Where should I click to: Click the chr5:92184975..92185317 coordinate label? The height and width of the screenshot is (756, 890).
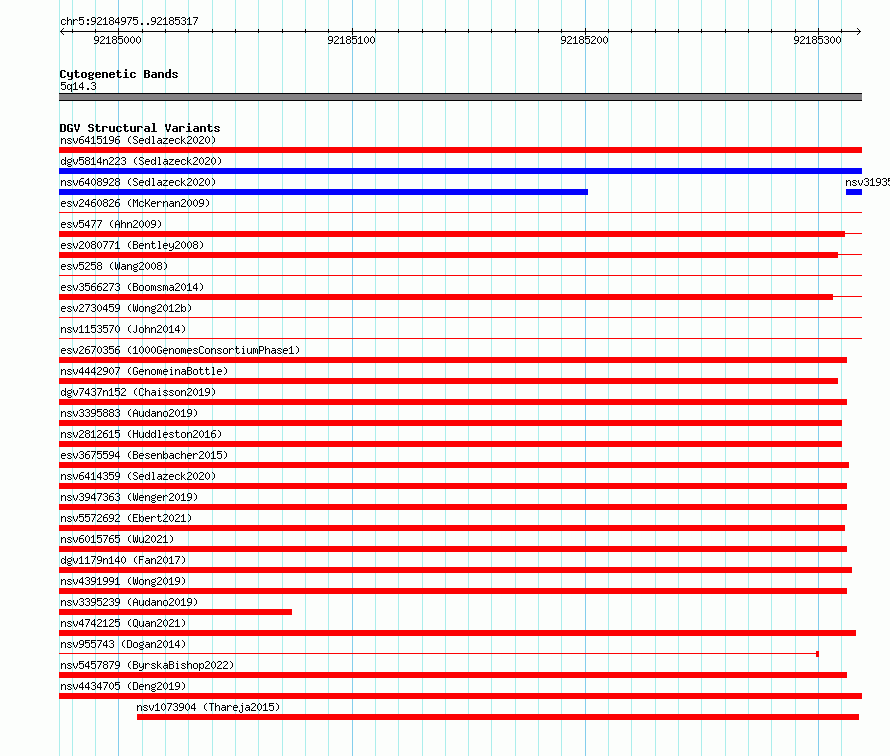(129, 22)
